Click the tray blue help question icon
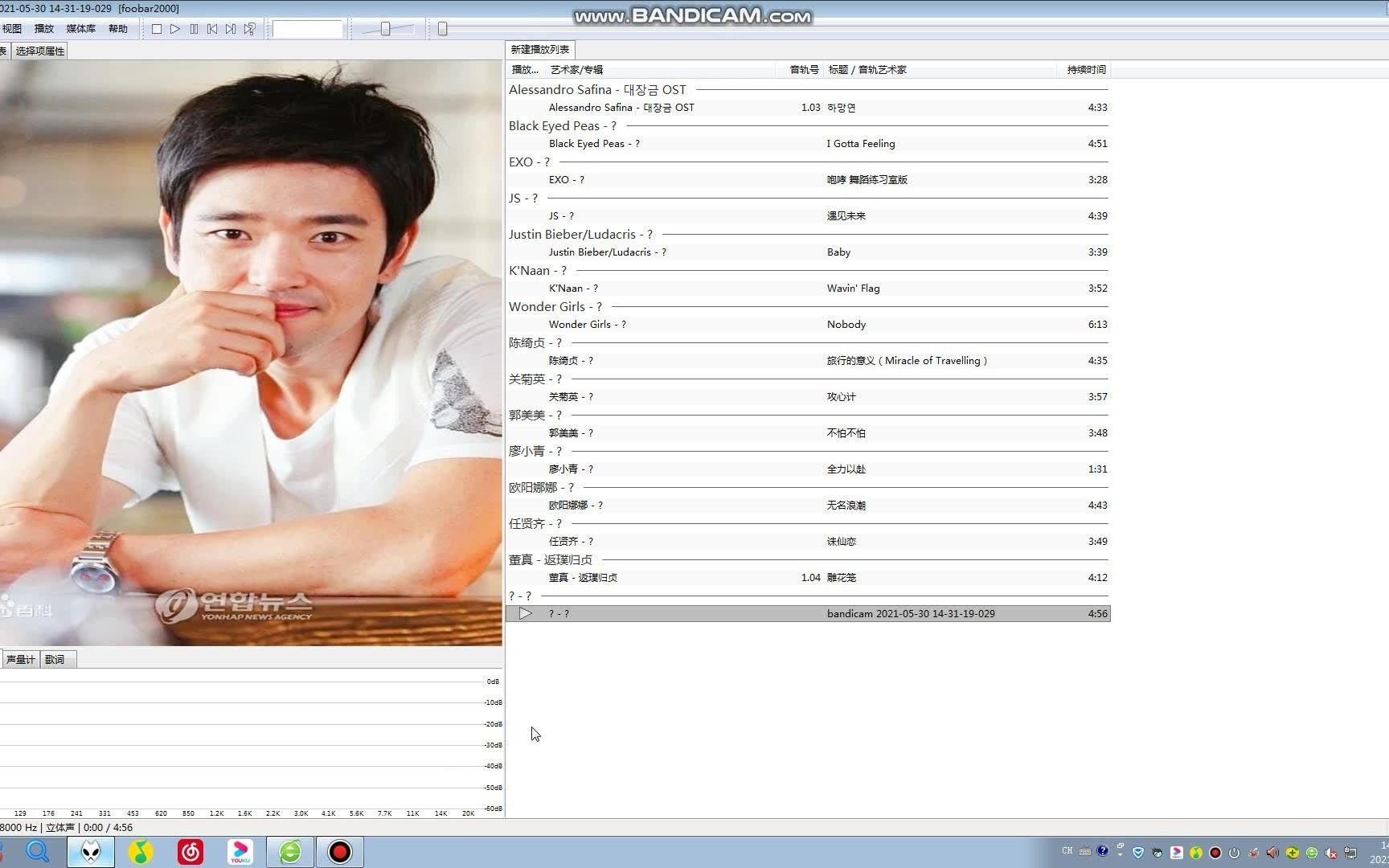Image resolution: width=1389 pixels, height=868 pixels. (1103, 851)
